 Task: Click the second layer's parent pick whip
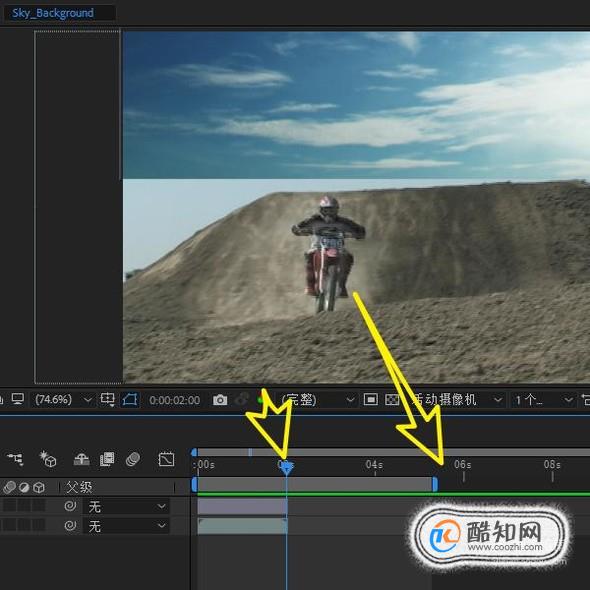70,525
